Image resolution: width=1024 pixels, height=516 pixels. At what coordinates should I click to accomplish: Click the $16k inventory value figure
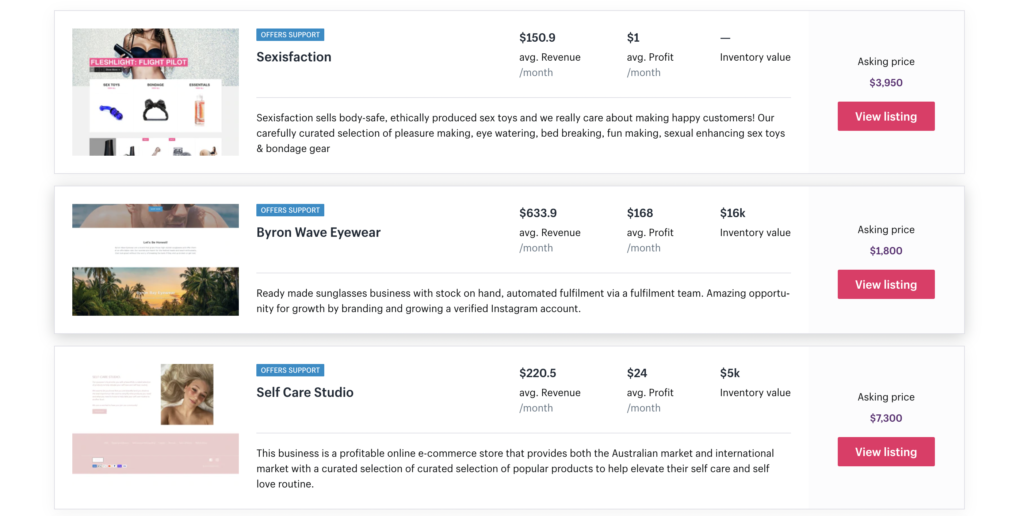733,213
